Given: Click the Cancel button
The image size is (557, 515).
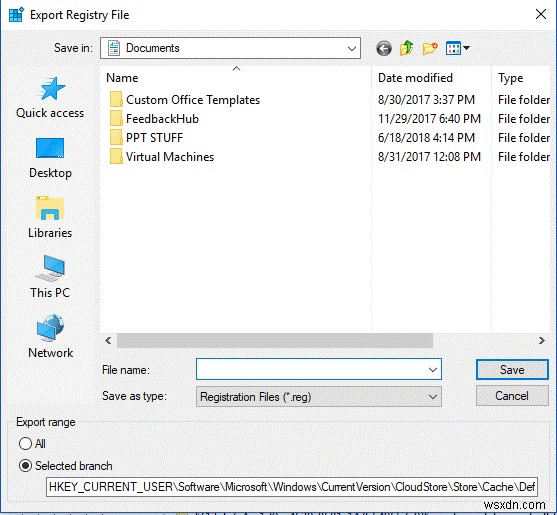Looking at the screenshot, I should click(x=512, y=396).
